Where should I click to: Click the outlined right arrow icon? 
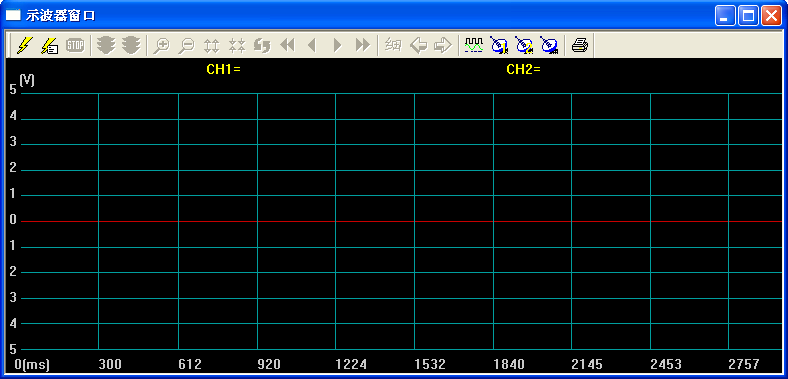pyautogui.click(x=443, y=46)
